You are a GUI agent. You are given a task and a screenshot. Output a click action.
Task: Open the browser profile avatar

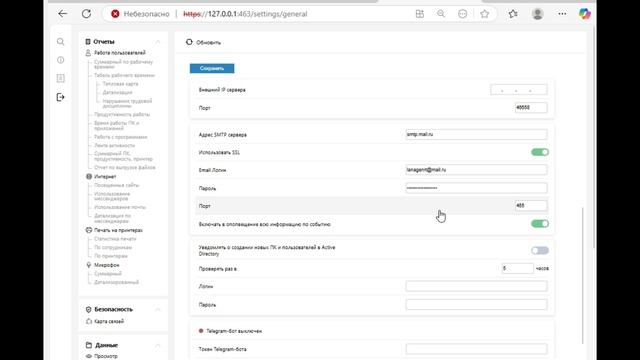point(538,14)
